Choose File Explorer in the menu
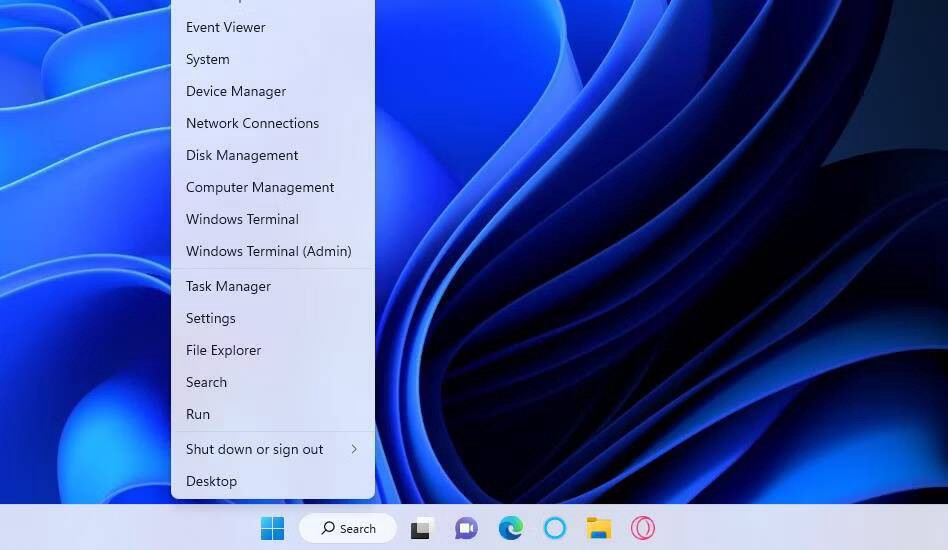This screenshot has height=550, width=948. (x=273, y=351)
